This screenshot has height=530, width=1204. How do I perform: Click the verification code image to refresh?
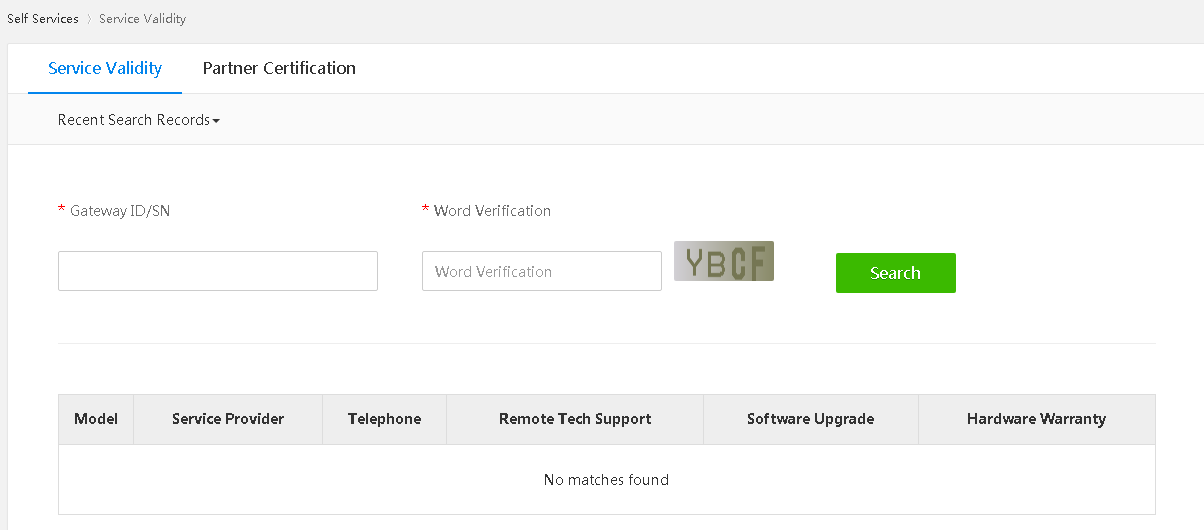click(724, 261)
